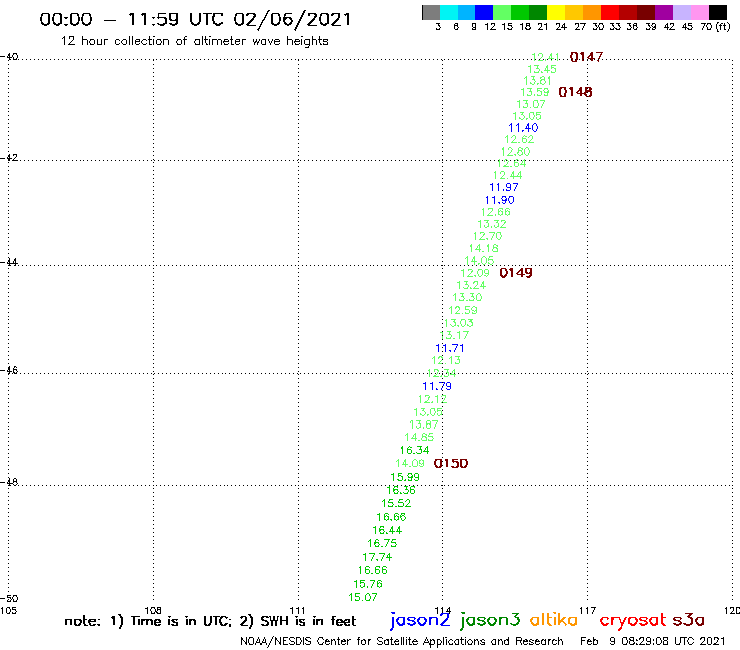Viewport: 740px width, 650px height.
Task: Select the pass number label 0150
Action: point(451,464)
